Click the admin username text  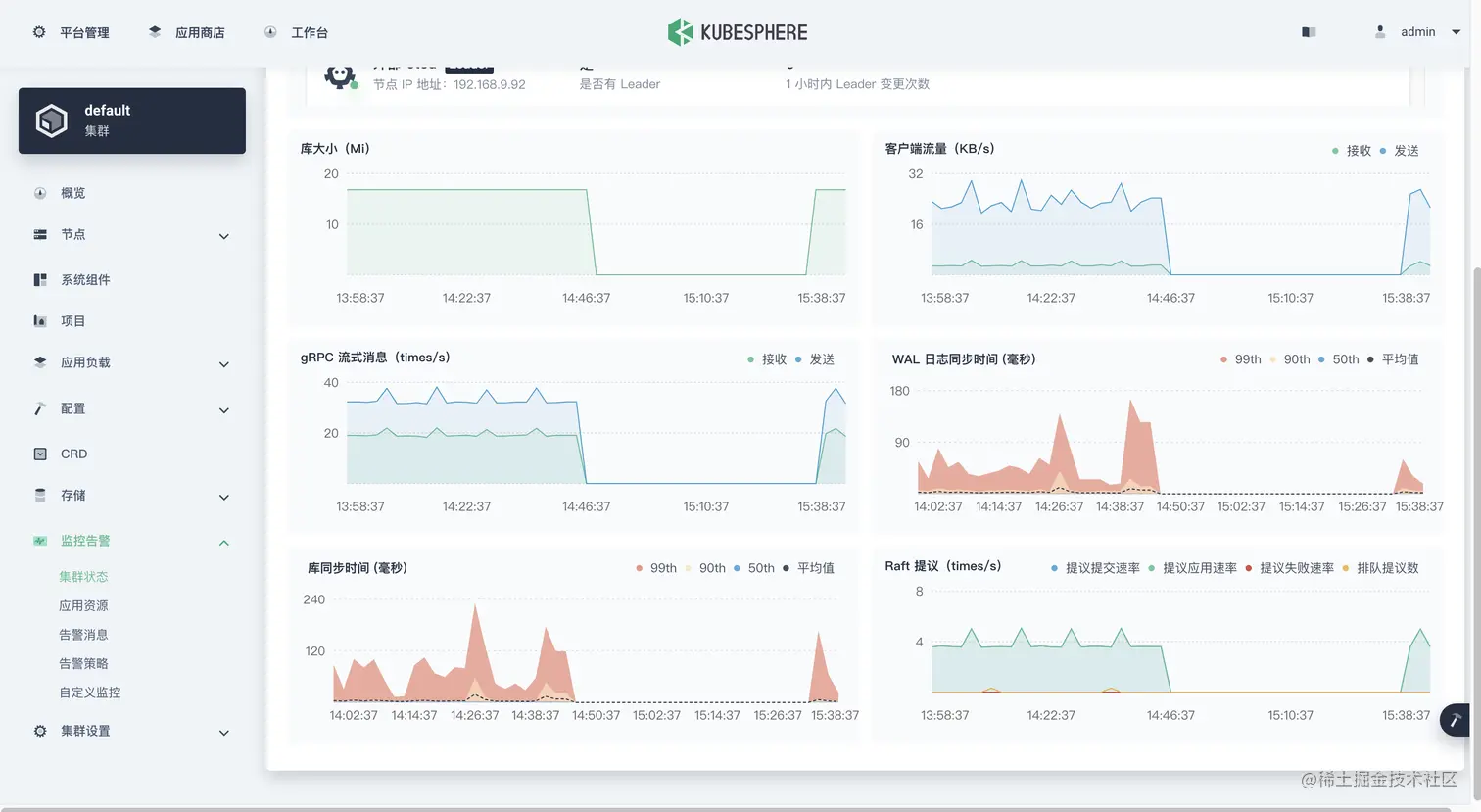(1417, 32)
